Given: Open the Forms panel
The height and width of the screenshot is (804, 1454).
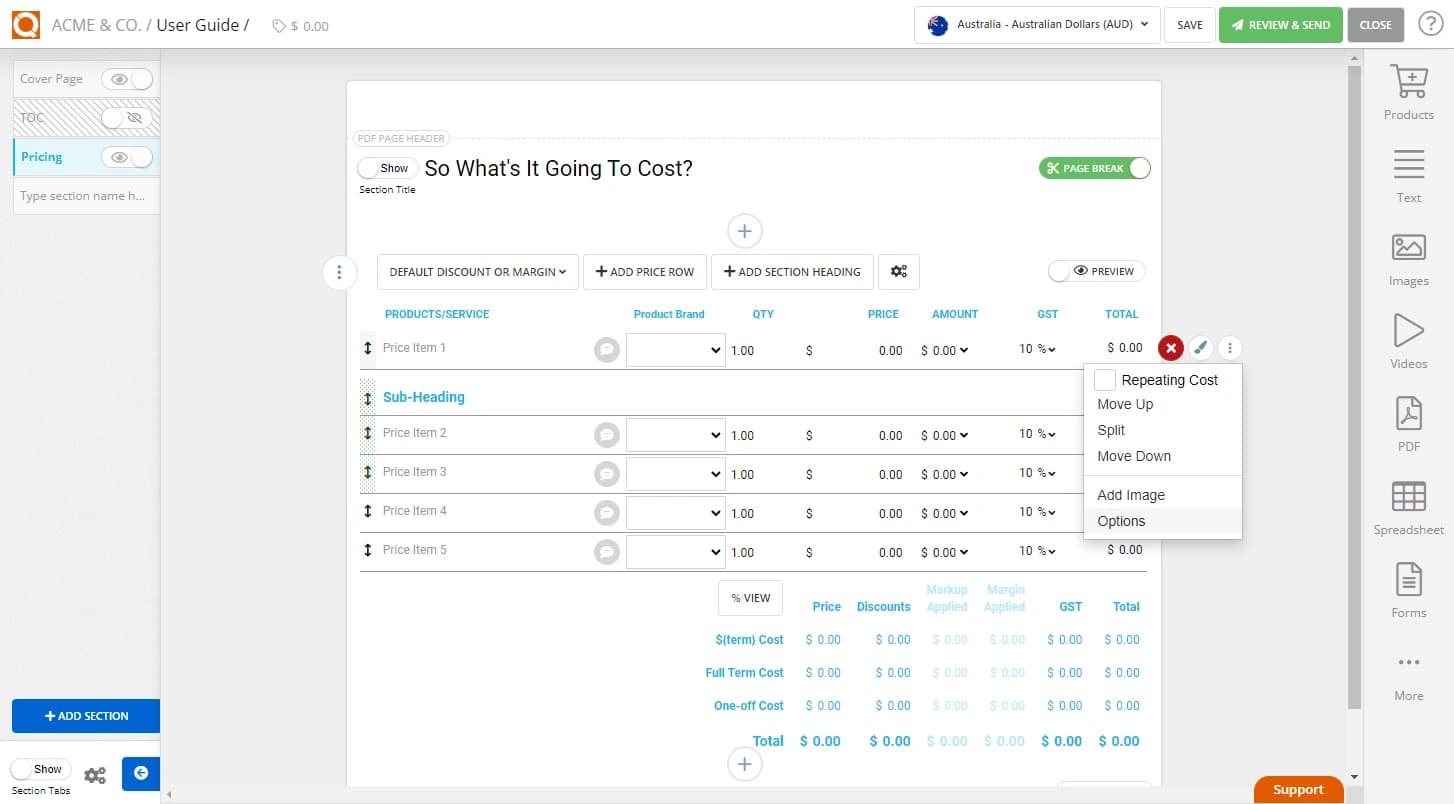Looking at the screenshot, I should click(1408, 588).
